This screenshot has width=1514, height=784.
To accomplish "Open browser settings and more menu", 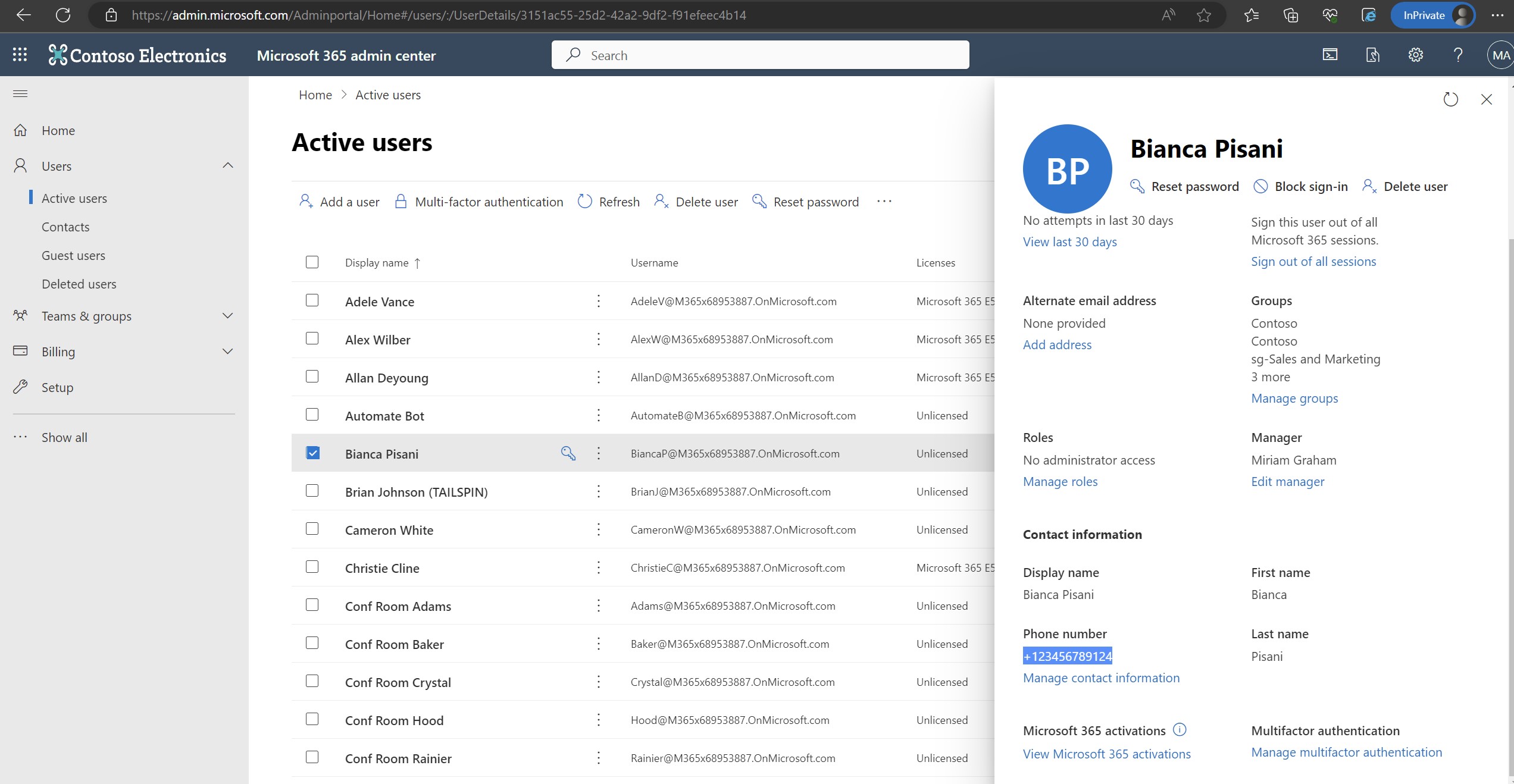I will click(1498, 15).
